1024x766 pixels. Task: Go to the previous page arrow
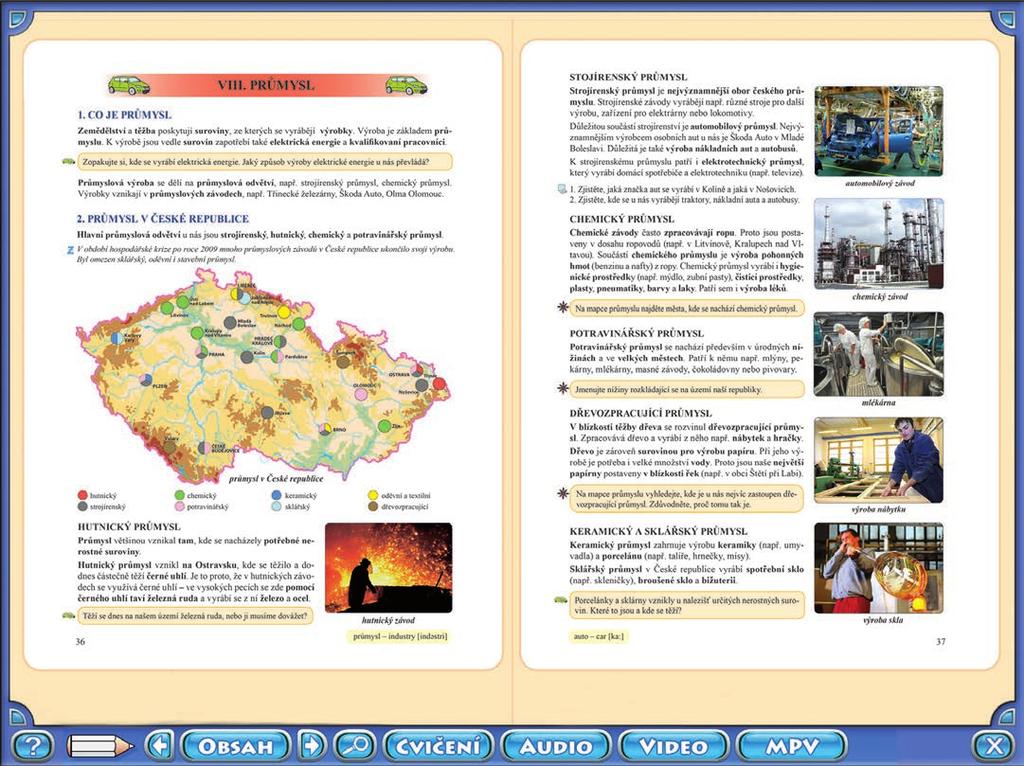coord(159,745)
